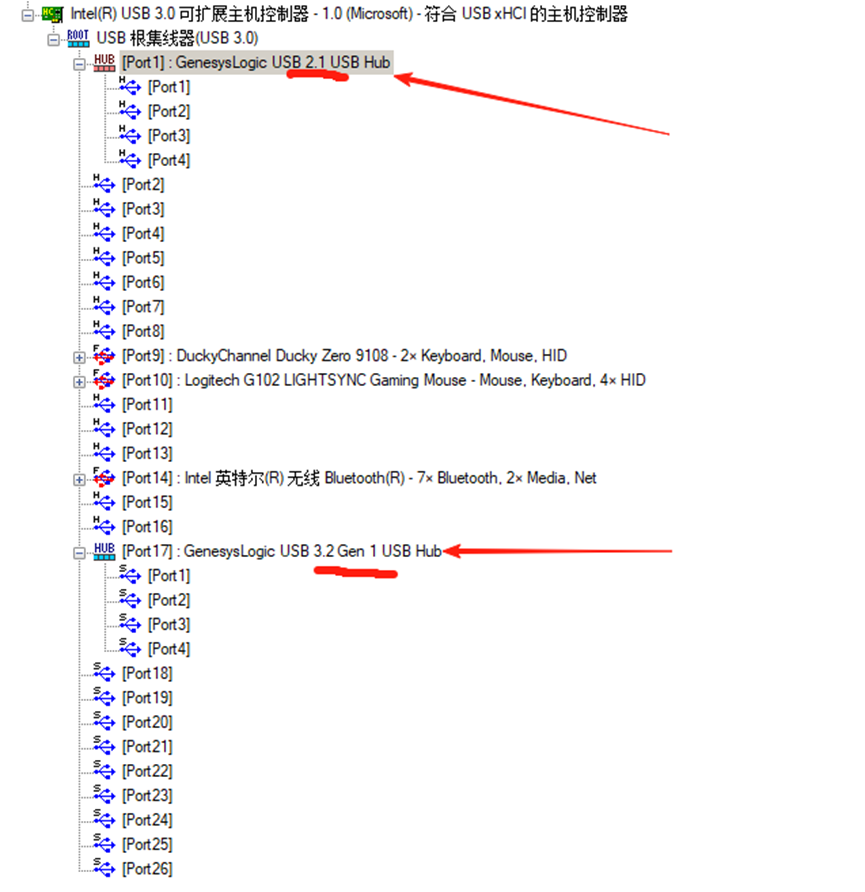The width and height of the screenshot is (865, 892).
Task: Expand the Port14 Intel Bluetooth node
Action: click(x=79, y=479)
